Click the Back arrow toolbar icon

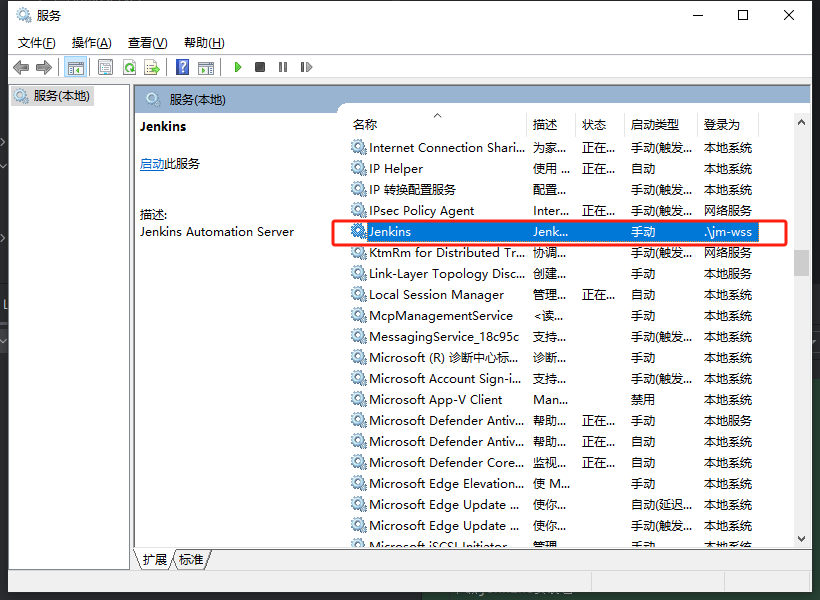[x=21, y=67]
